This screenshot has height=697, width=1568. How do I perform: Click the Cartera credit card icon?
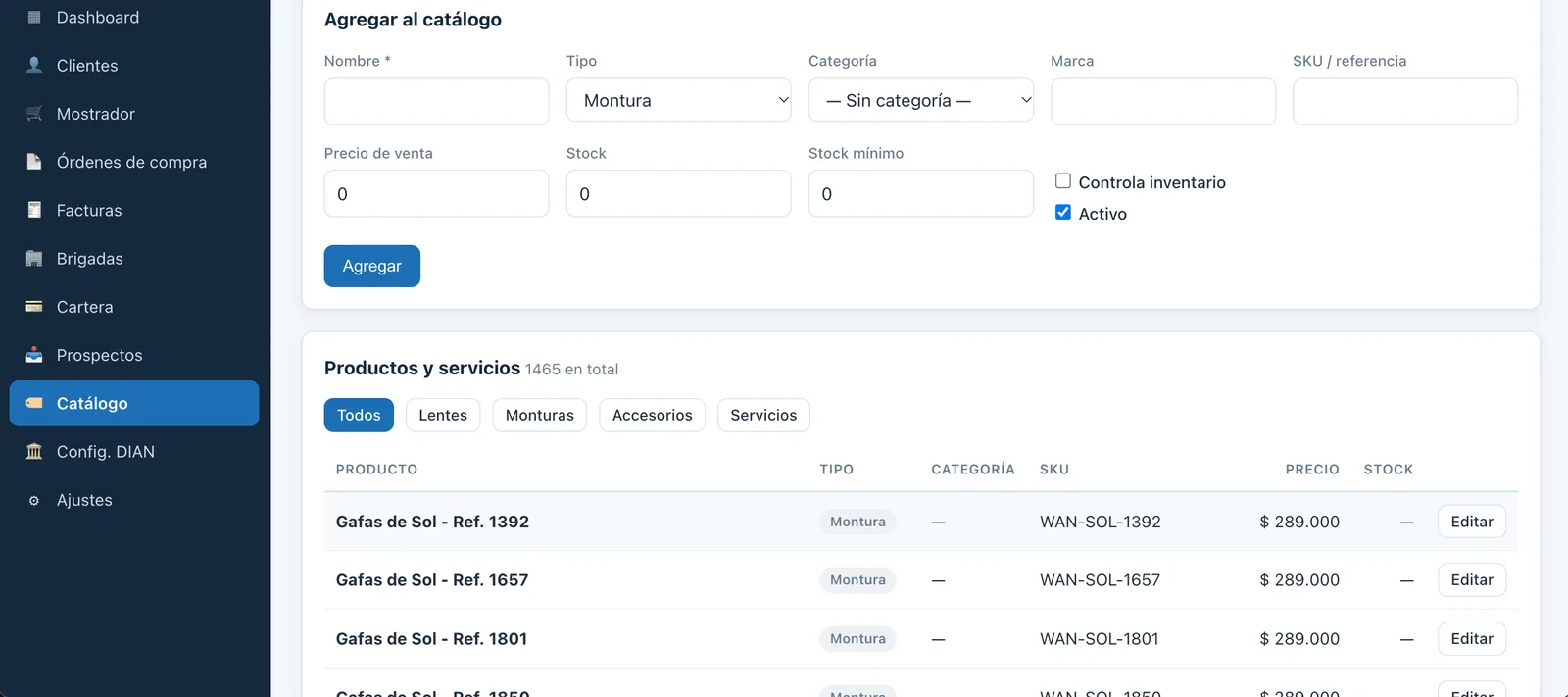34,307
